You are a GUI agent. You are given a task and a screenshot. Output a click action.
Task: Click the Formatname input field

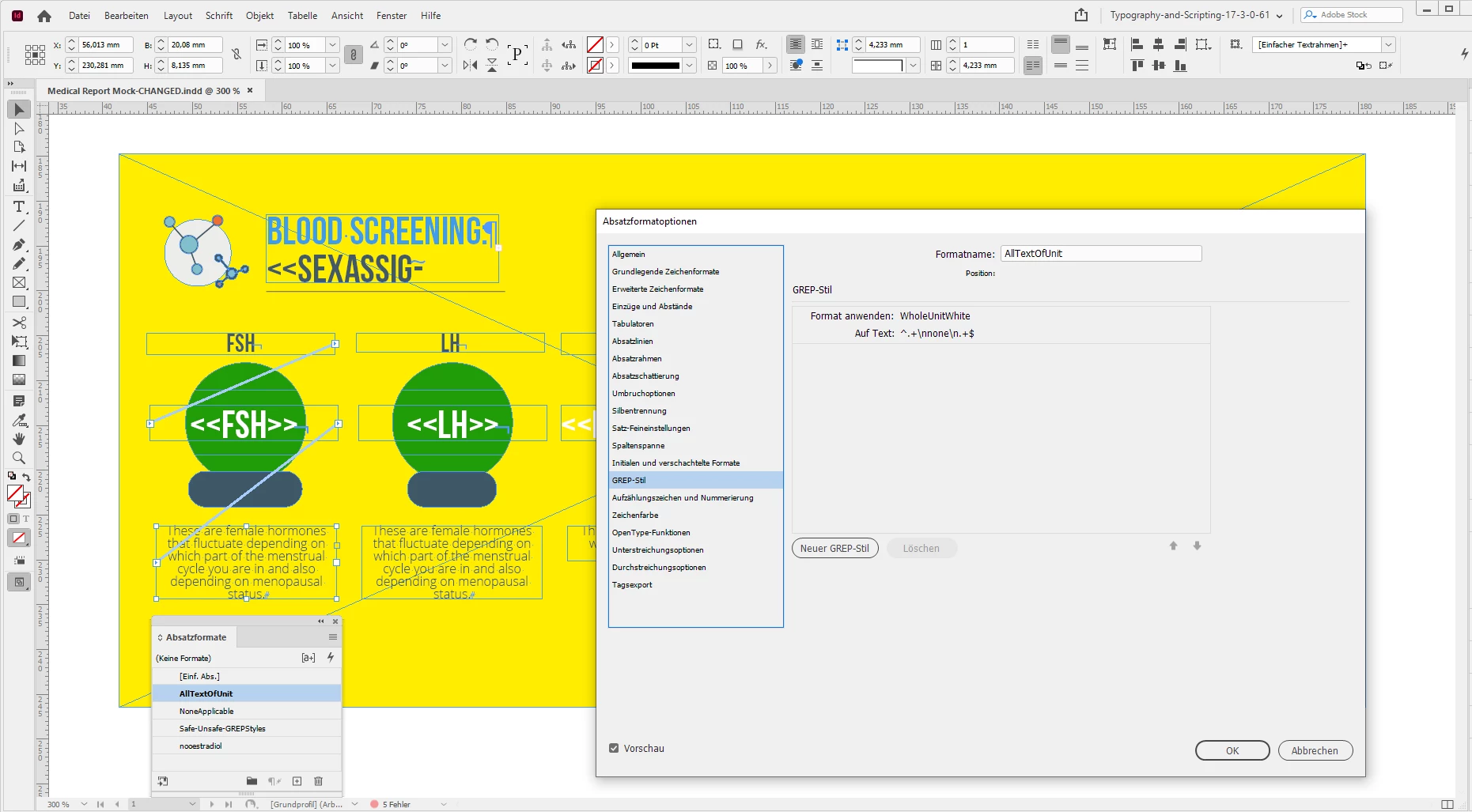click(1101, 254)
